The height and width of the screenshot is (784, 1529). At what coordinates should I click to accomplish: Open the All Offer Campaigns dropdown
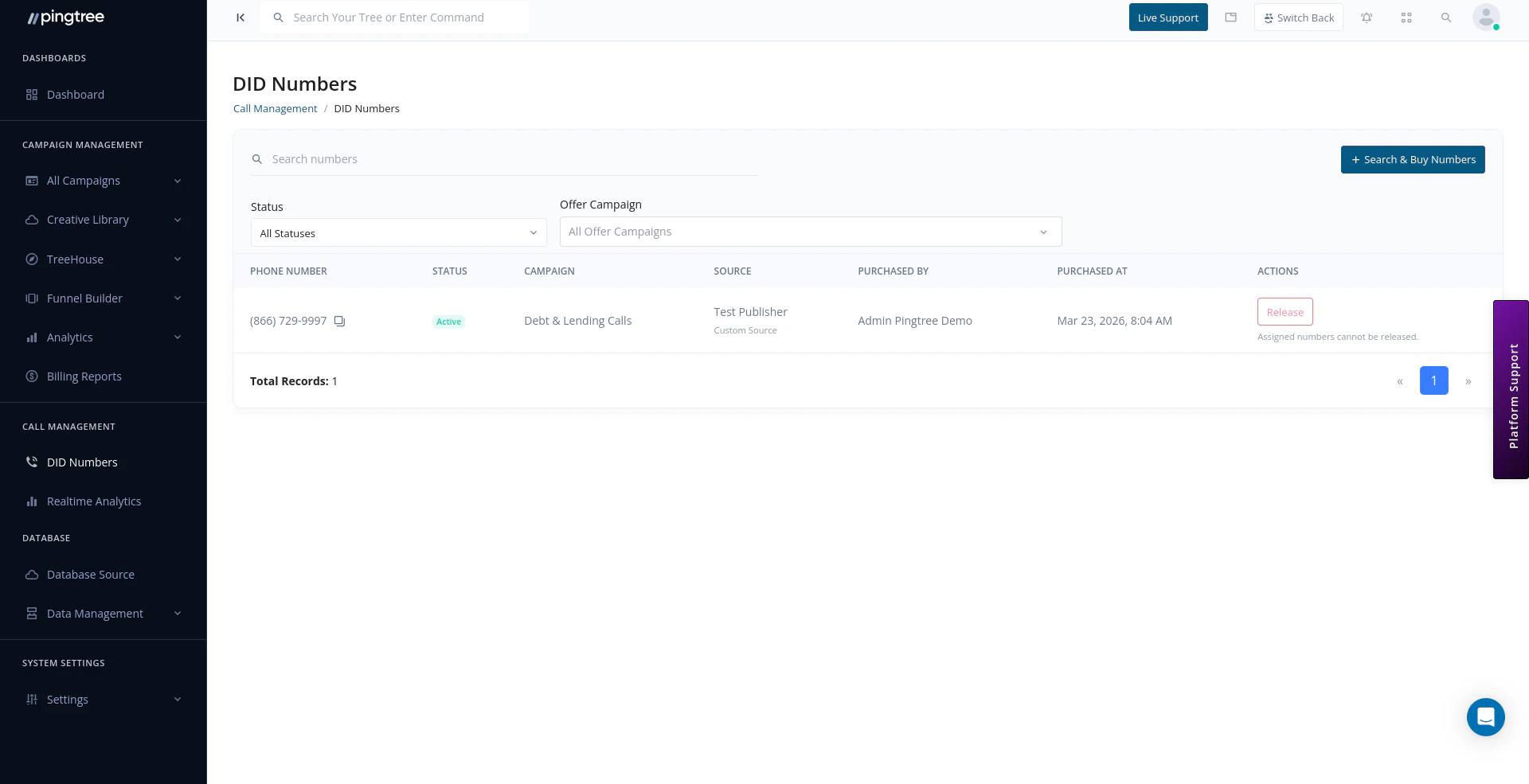[810, 232]
